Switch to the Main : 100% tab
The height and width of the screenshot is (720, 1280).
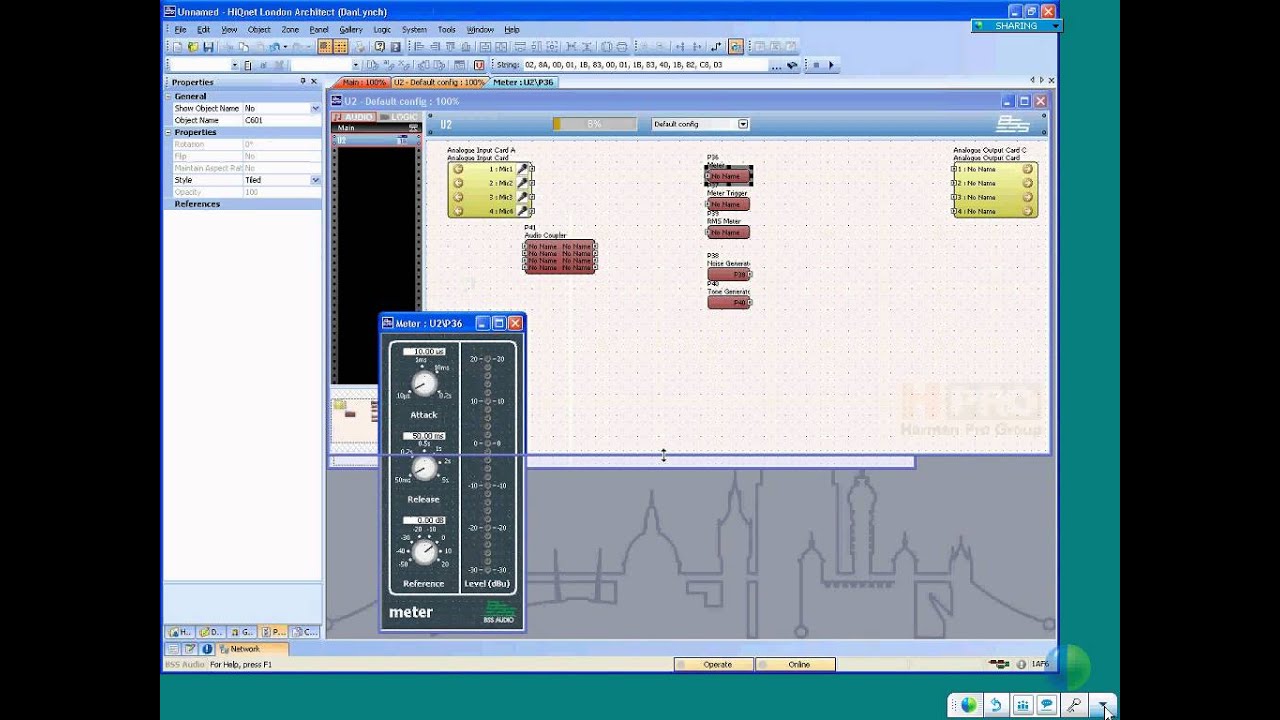click(x=362, y=82)
